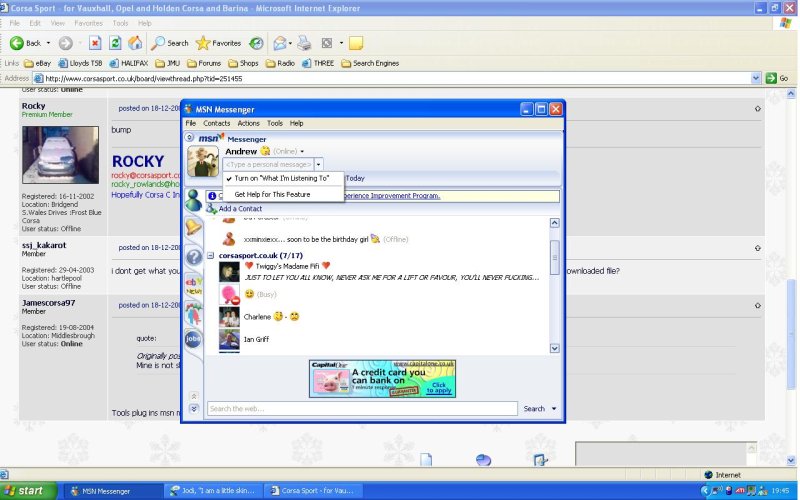Open the HALIFAX link
The image size is (800, 500).
click(129, 63)
